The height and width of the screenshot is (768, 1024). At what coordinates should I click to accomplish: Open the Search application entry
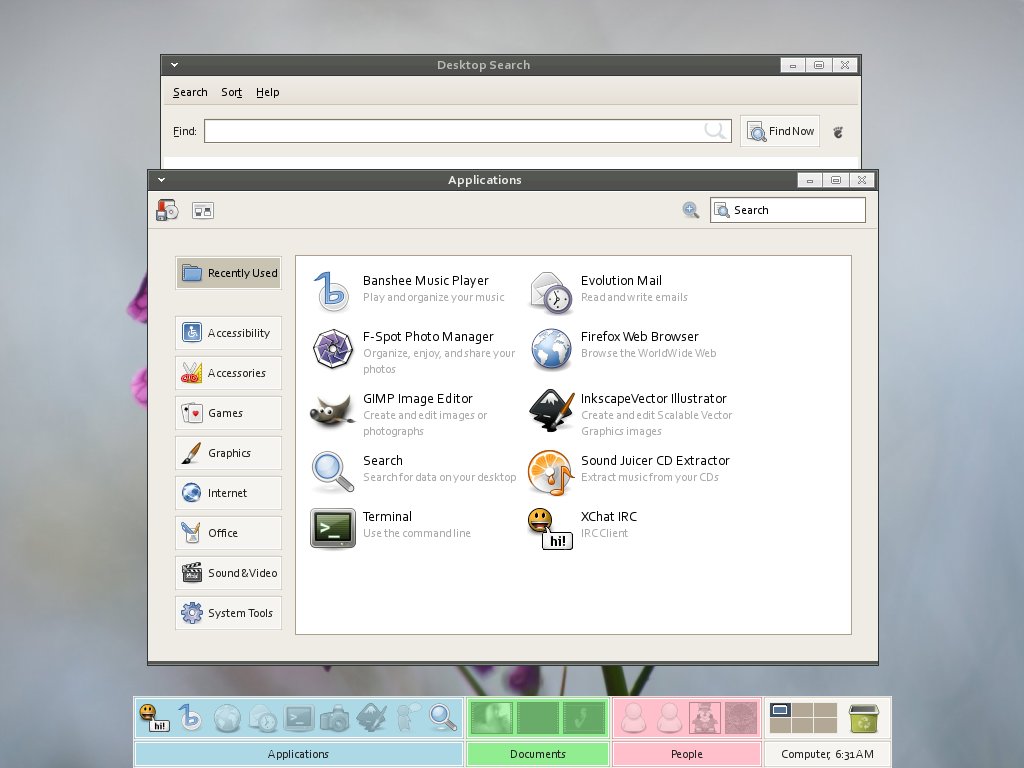coord(413,470)
